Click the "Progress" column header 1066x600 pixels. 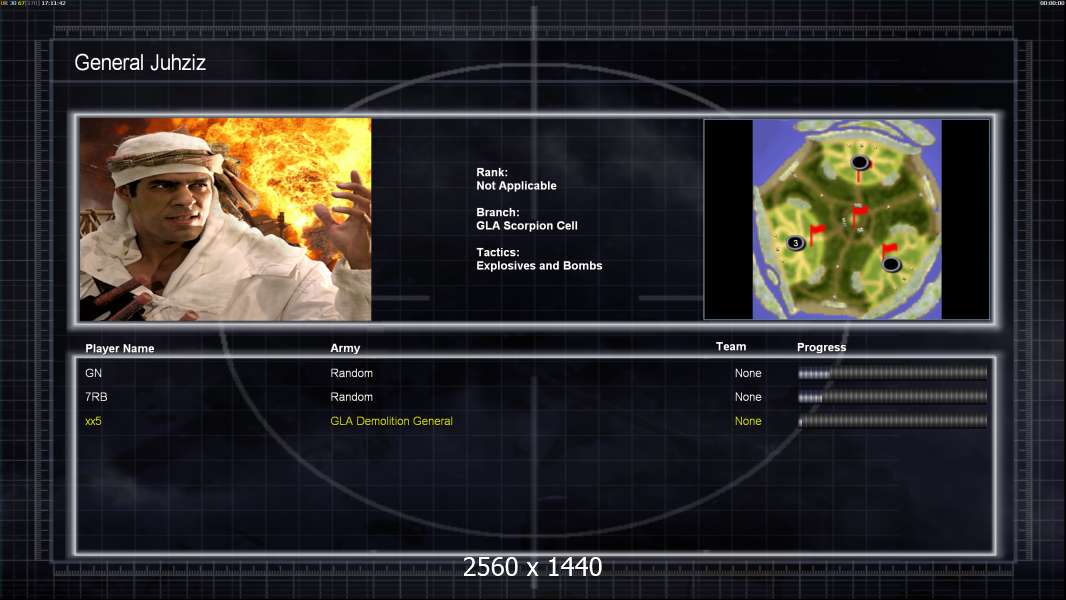click(821, 347)
